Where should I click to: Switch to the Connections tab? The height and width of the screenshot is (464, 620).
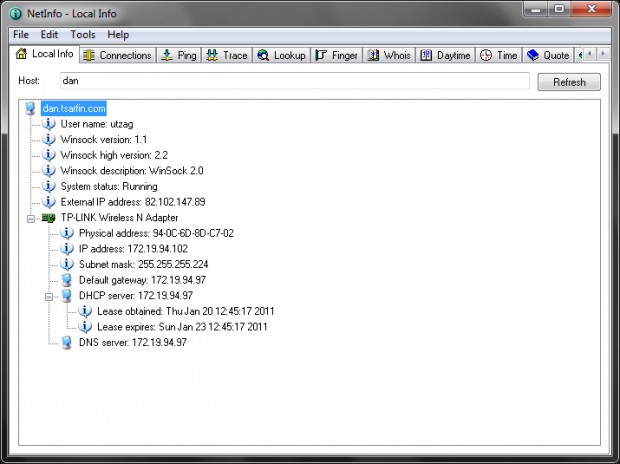pos(117,55)
